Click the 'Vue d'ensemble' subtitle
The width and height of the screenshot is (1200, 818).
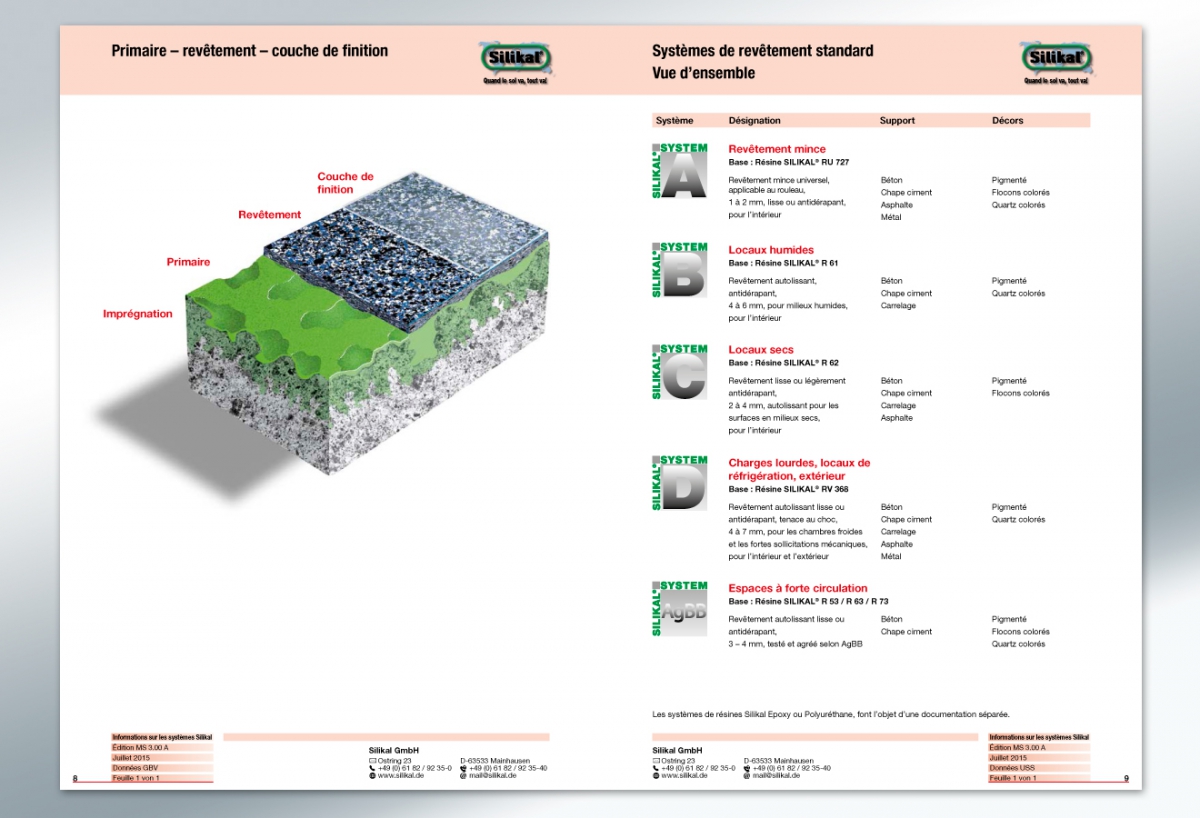(704, 73)
